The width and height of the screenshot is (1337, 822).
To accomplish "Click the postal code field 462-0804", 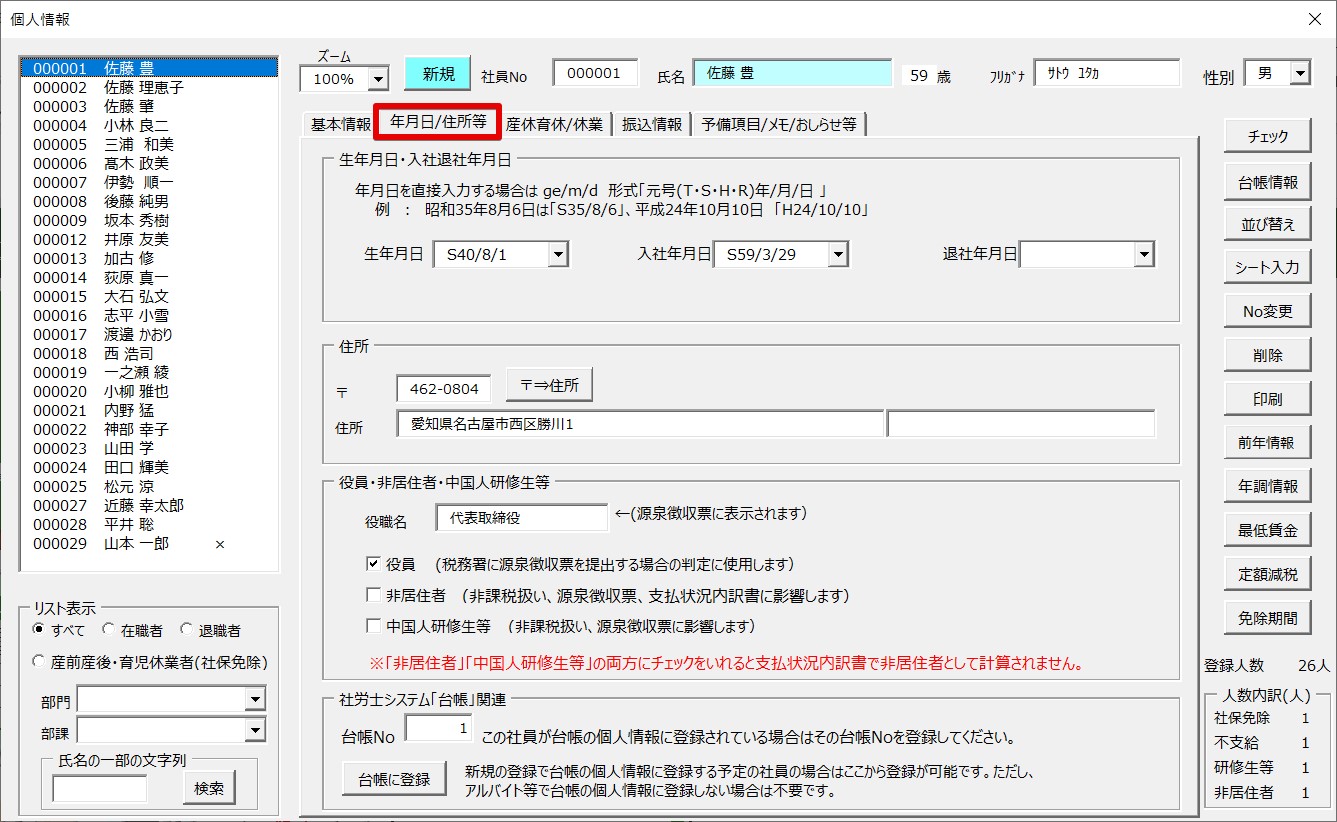I will [444, 388].
